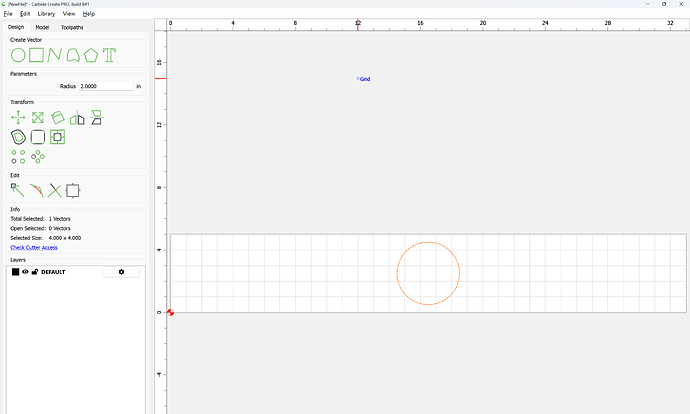Open the Library menu

(x=46, y=14)
